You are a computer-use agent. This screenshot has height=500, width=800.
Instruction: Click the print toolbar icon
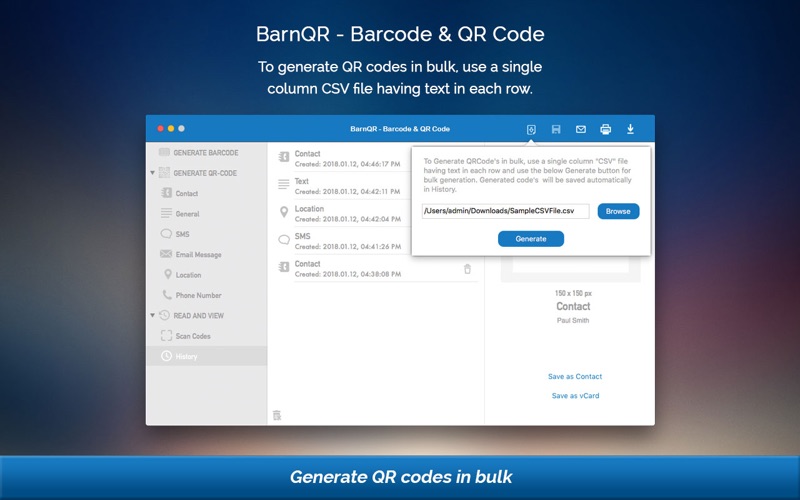click(606, 130)
